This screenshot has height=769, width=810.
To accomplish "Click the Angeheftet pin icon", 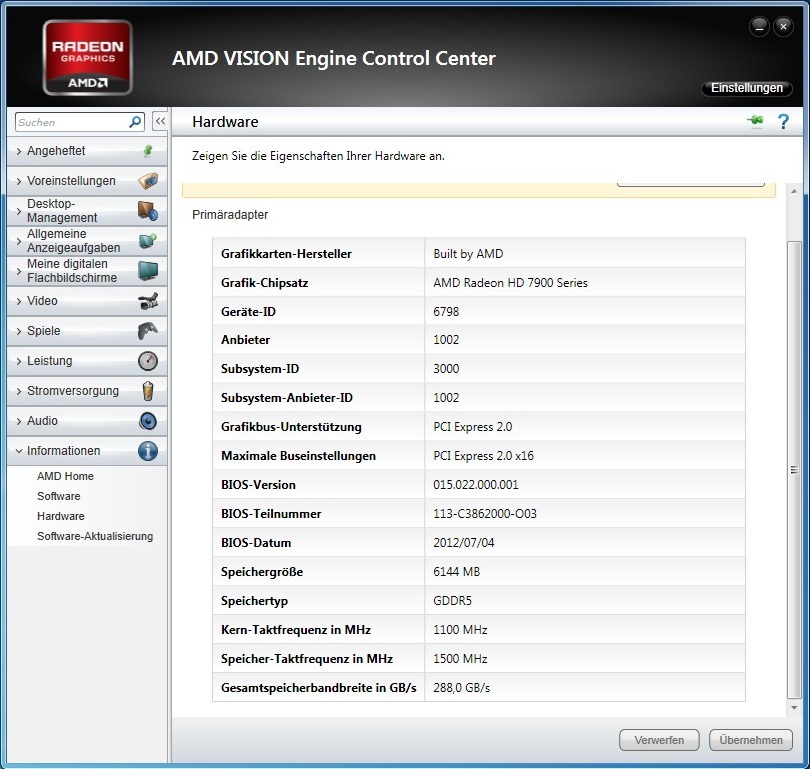I will click(x=148, y=151).
